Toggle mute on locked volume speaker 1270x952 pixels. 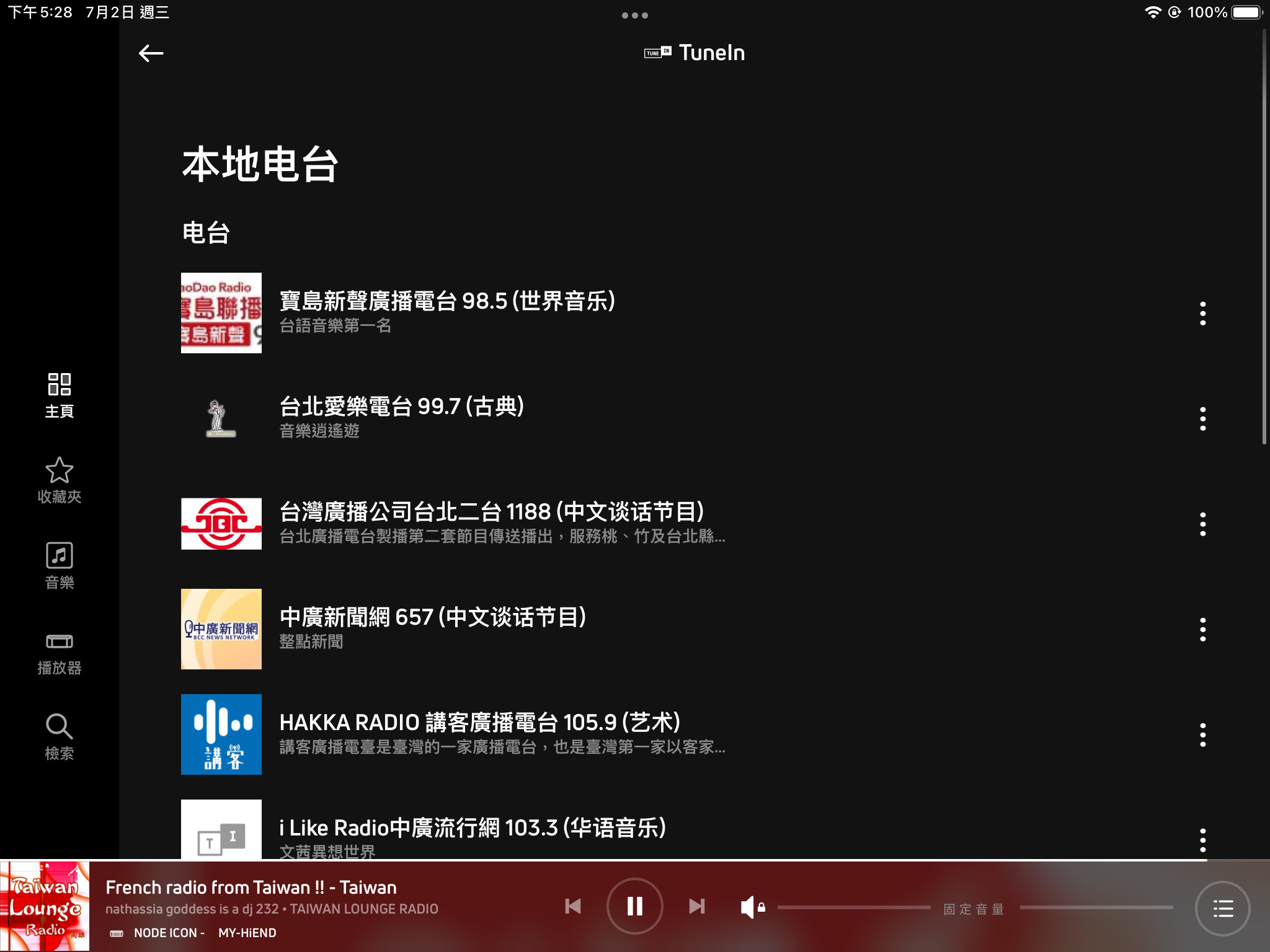tap(752, 907)
